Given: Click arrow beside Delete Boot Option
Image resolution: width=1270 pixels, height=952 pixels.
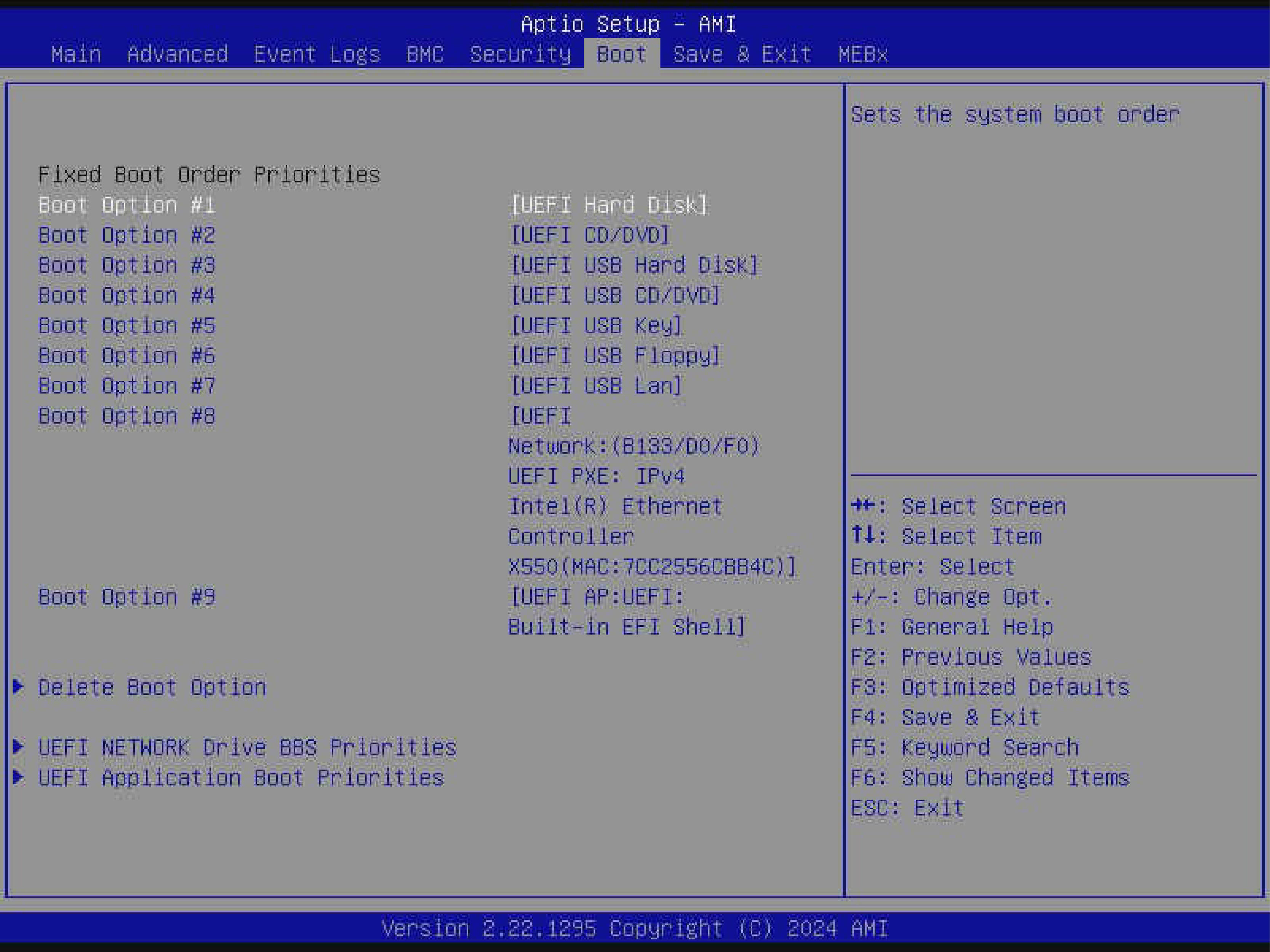Looking at the screenshot, I should [18, 686].
